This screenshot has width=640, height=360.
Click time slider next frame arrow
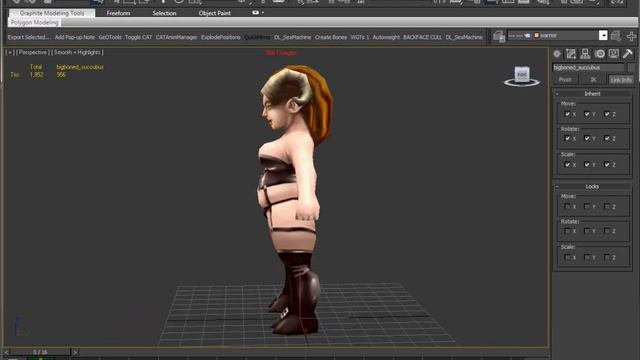coord(75,352)
